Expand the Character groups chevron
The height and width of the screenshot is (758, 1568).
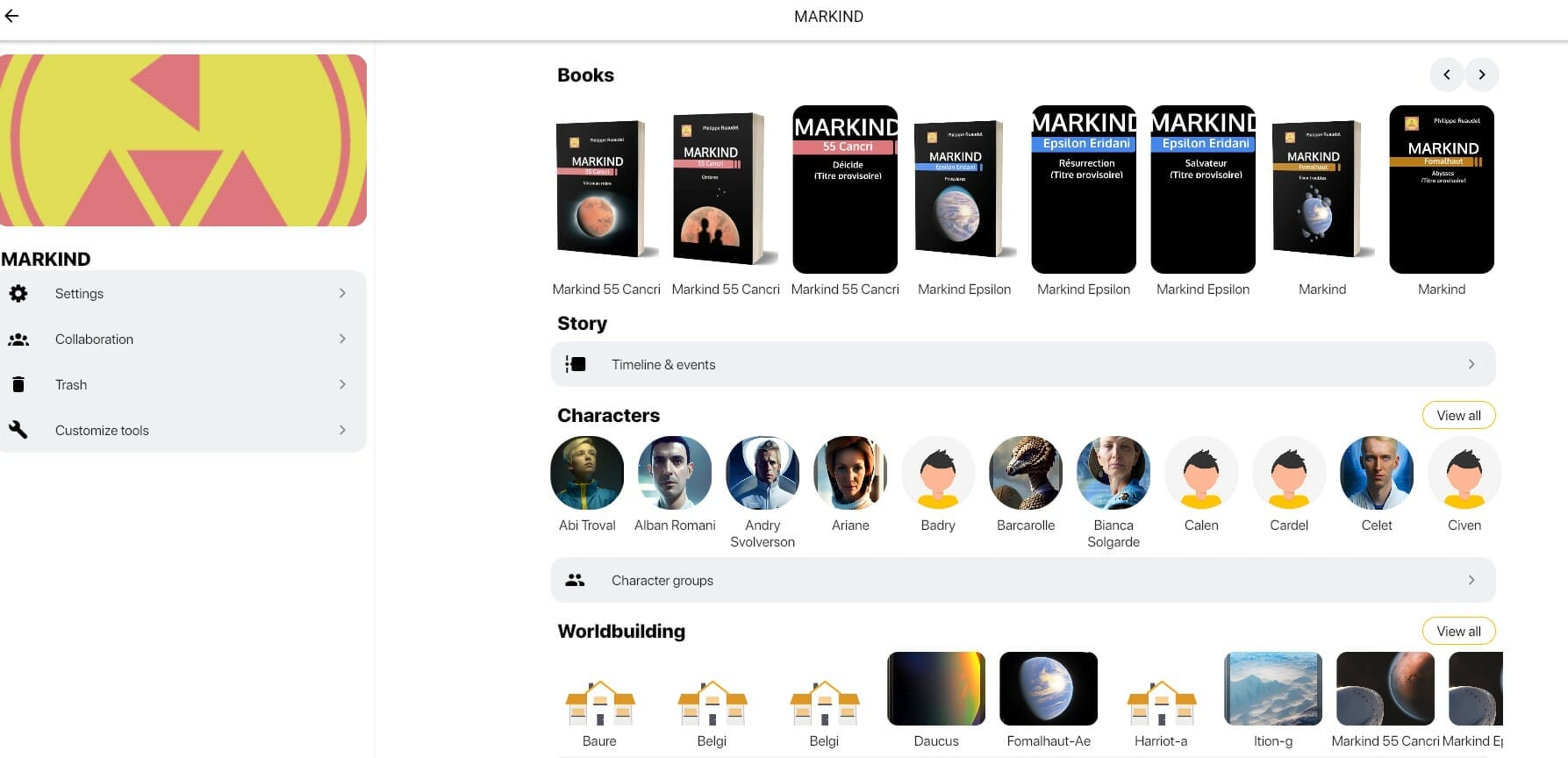point(1471,580)
